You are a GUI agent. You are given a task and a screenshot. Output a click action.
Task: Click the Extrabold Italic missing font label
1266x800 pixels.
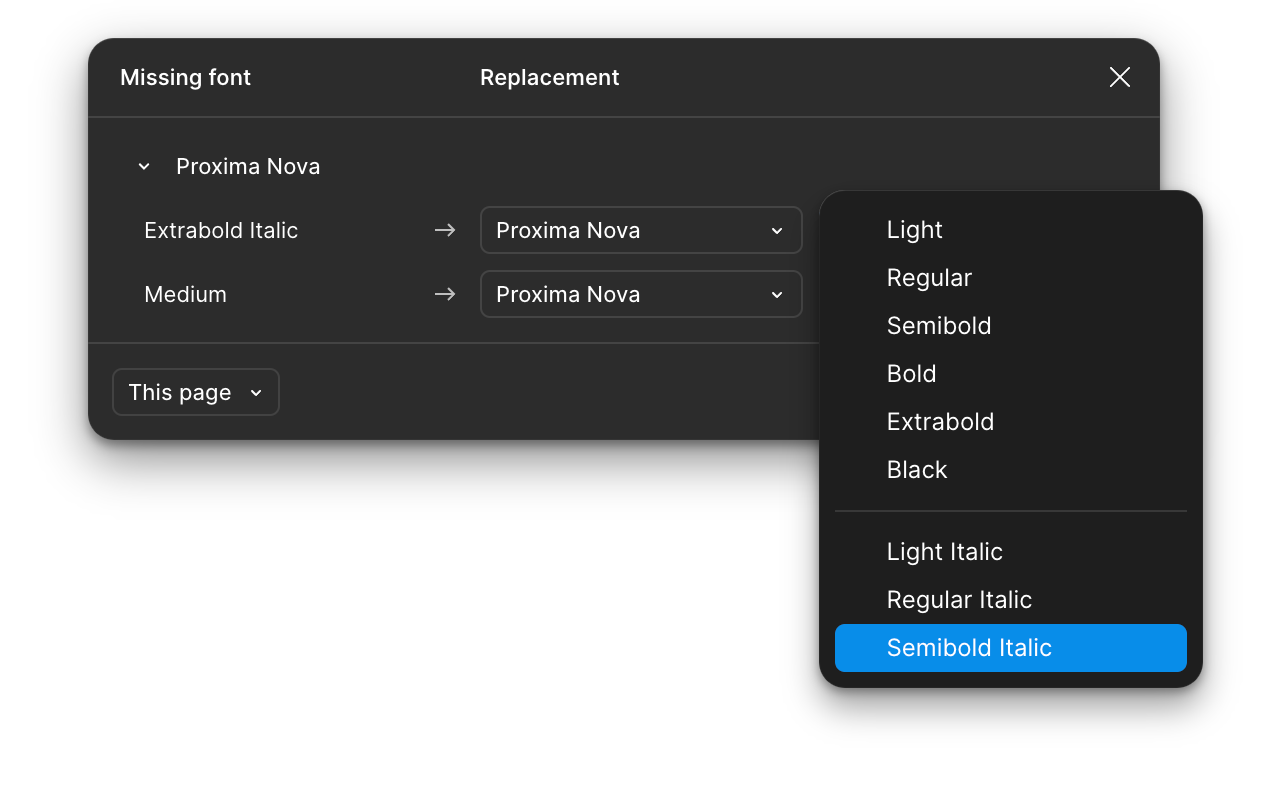tap(221, 230)
